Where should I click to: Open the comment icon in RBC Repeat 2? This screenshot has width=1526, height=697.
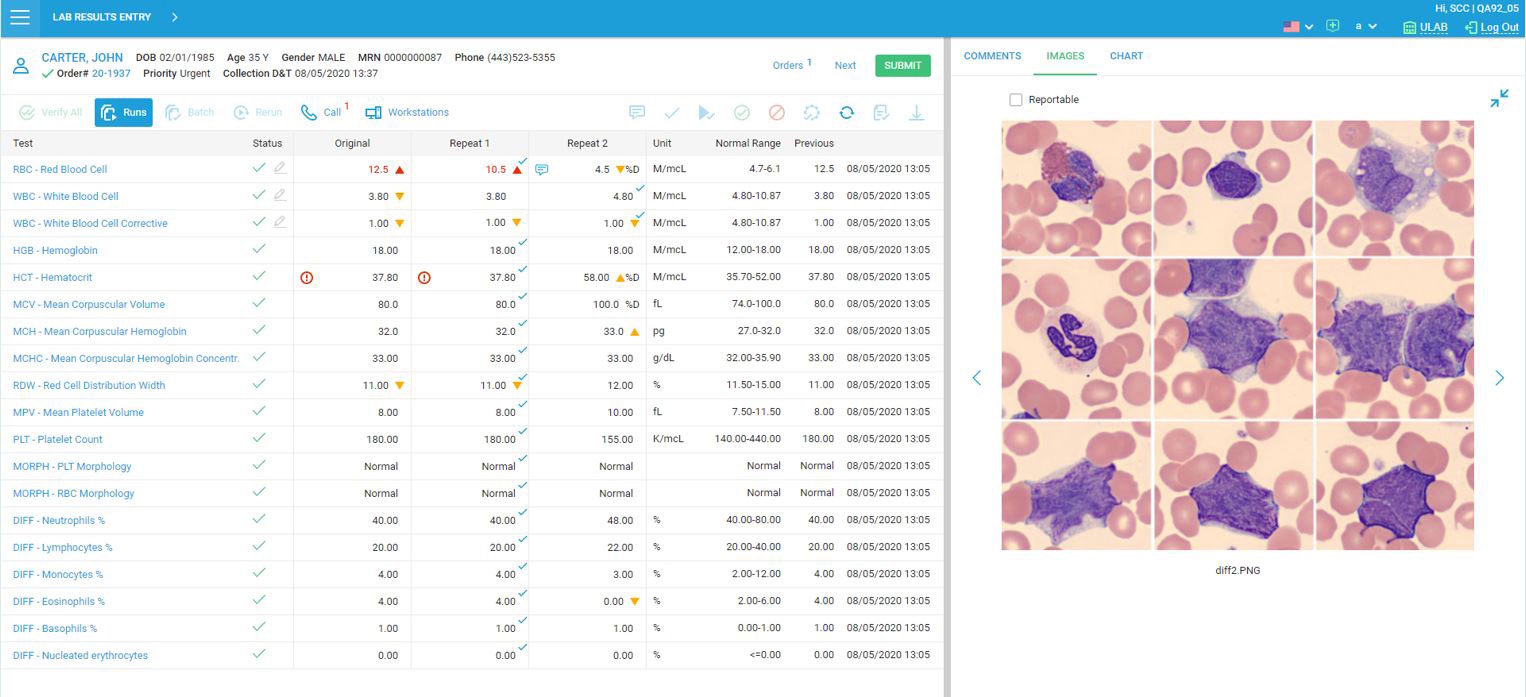click(x=542, y=170)
